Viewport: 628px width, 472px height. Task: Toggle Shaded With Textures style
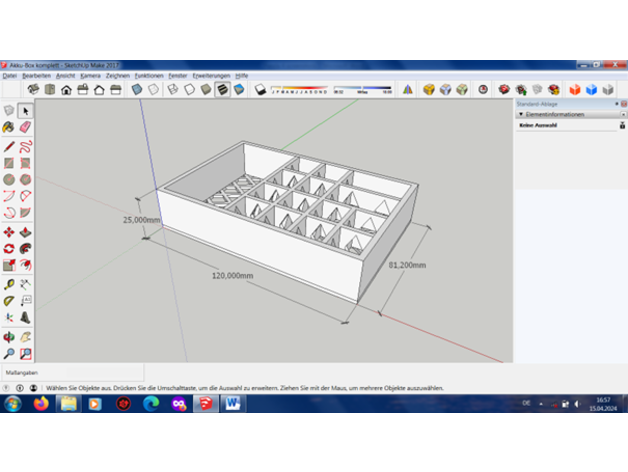(x=221, y=89)
